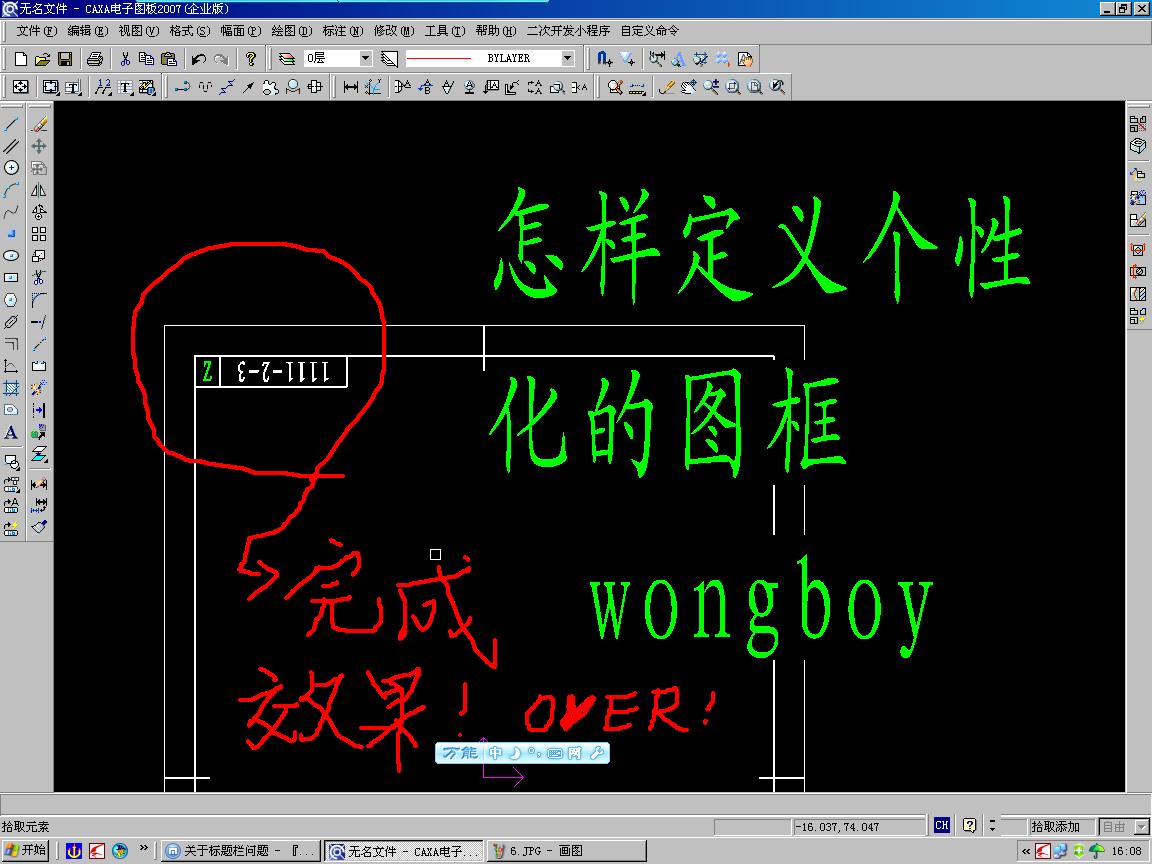This screenshot has width=1152, height=864.
Task: Select the Line drawing tool
Action: click(x=11, y=124)
